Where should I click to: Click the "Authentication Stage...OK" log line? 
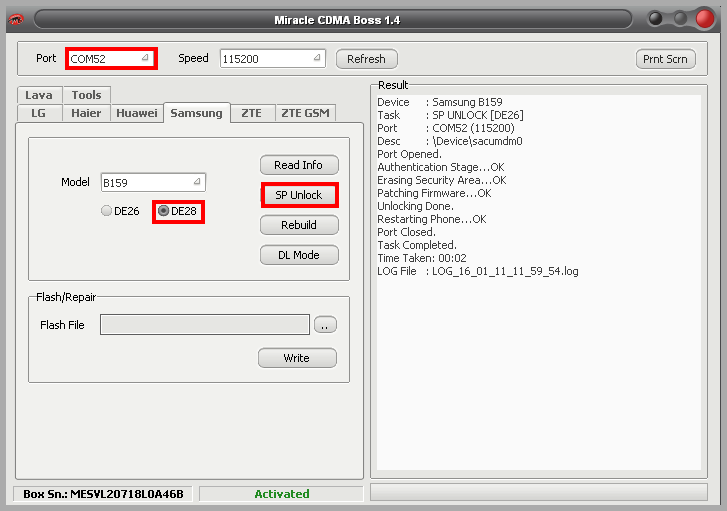coord(440,167)
